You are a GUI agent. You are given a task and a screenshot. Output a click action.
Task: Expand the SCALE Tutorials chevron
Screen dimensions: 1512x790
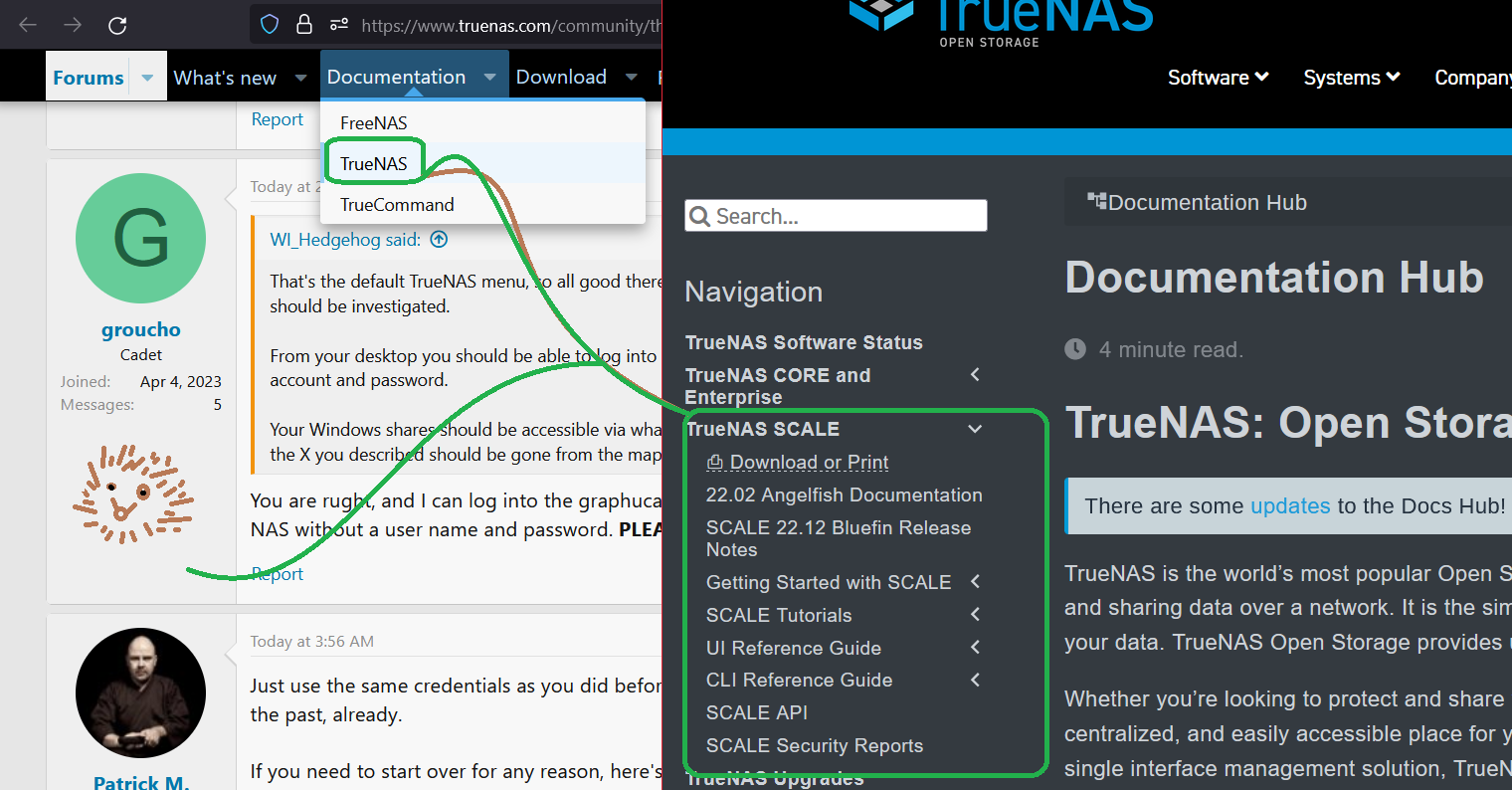(975, 614)
